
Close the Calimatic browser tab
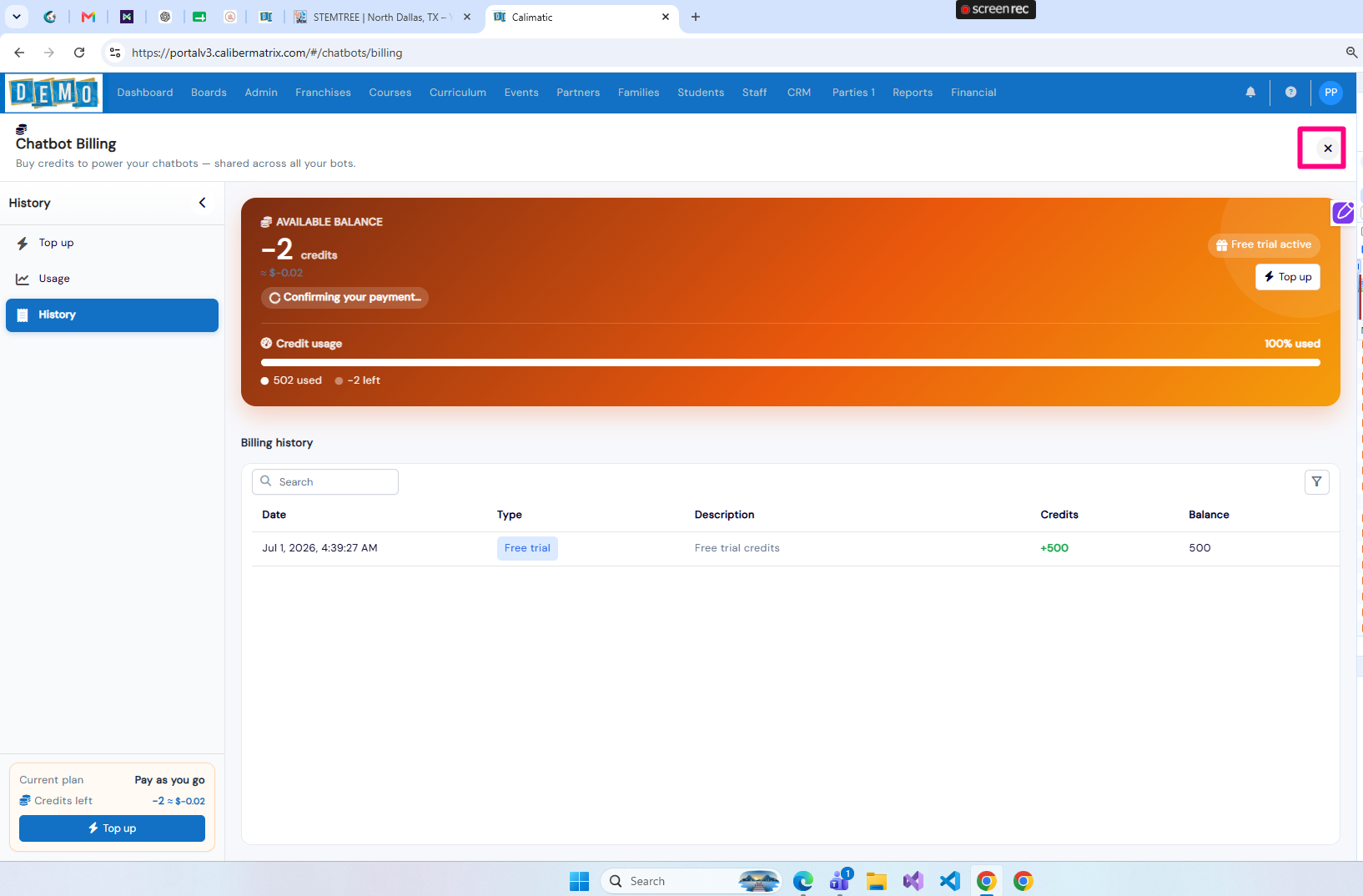[x=666, y=17]
